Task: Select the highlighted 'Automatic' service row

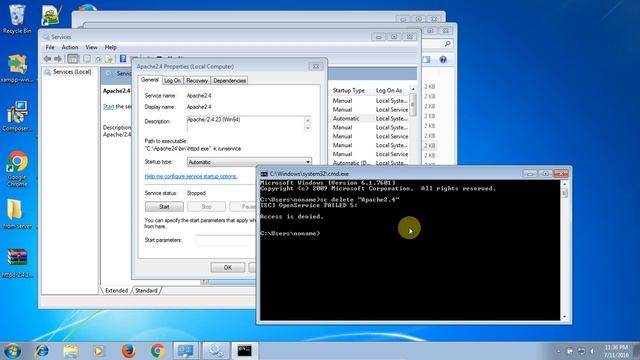Action: tap(369, 118)
